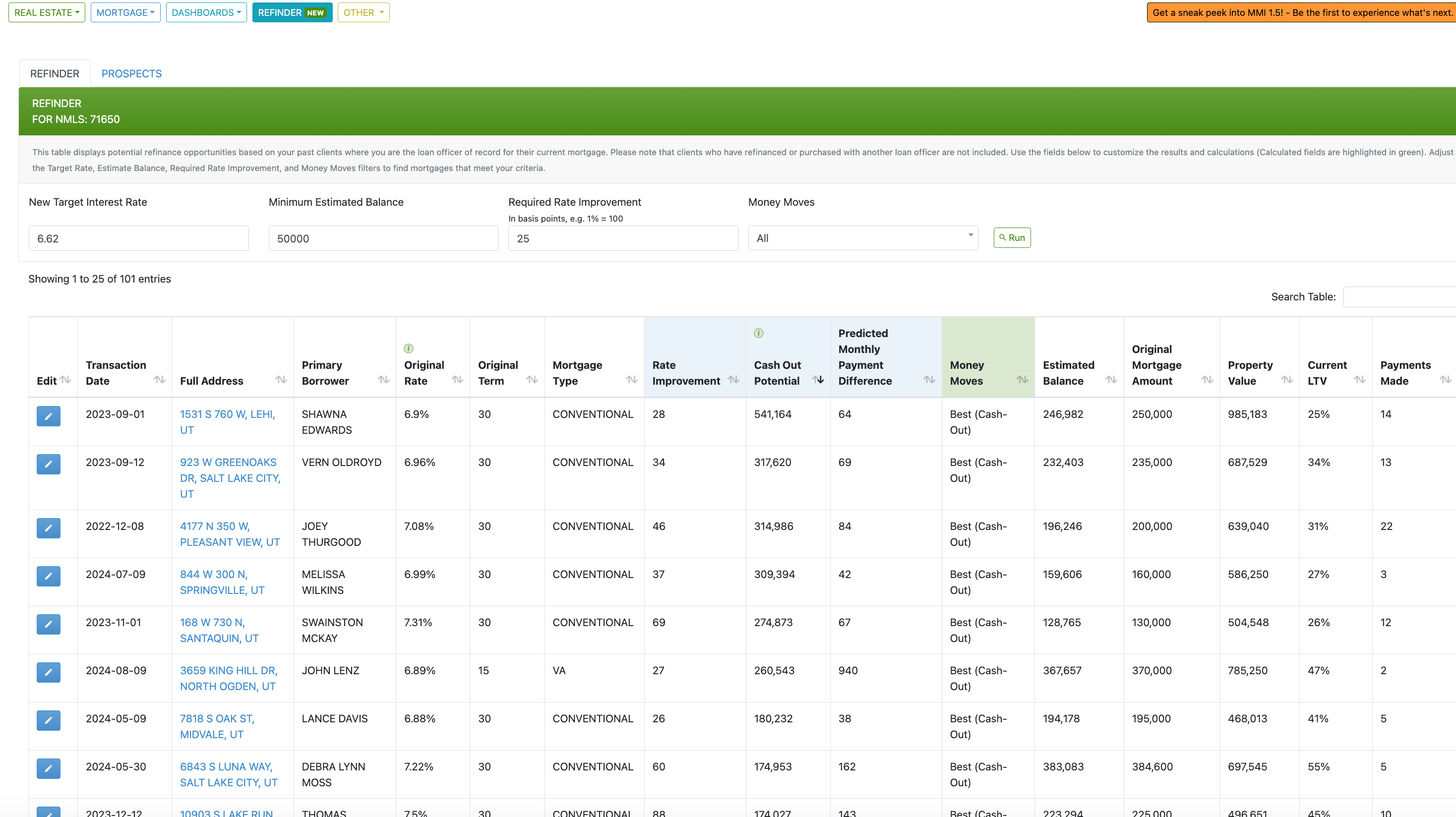Click edit pencil for Melissa Wilkins row
The height and width of the screenshot is (817, 1456).
48,576
